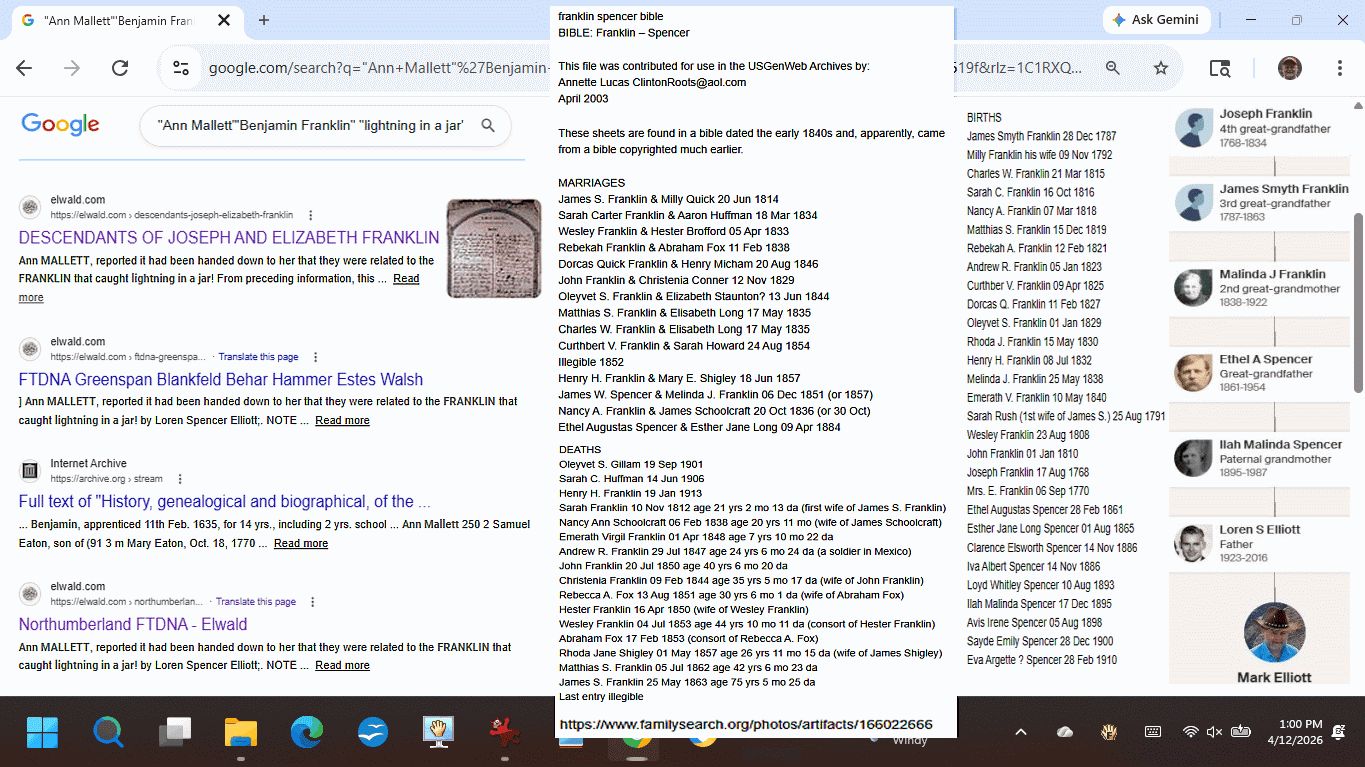Open the Chrome three-dot menu

tap(1339, 68)
